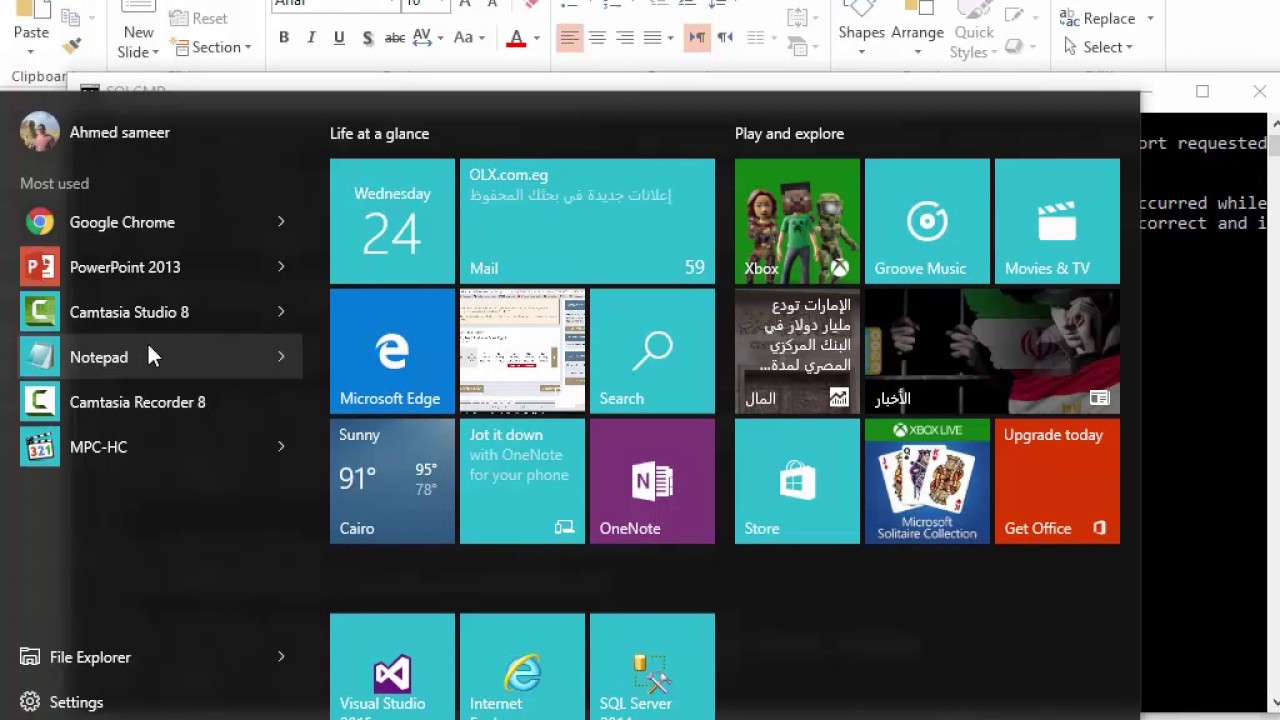Open the Mail tile showing OLX.com.eg
The height and width of the screenshot is (720, 1280).
coord(587,221)
